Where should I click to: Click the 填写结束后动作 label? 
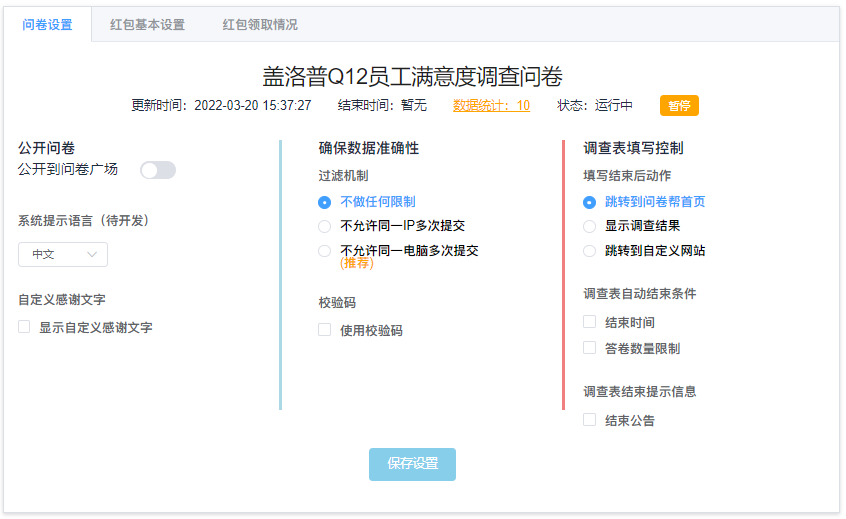tap(627, 176)
